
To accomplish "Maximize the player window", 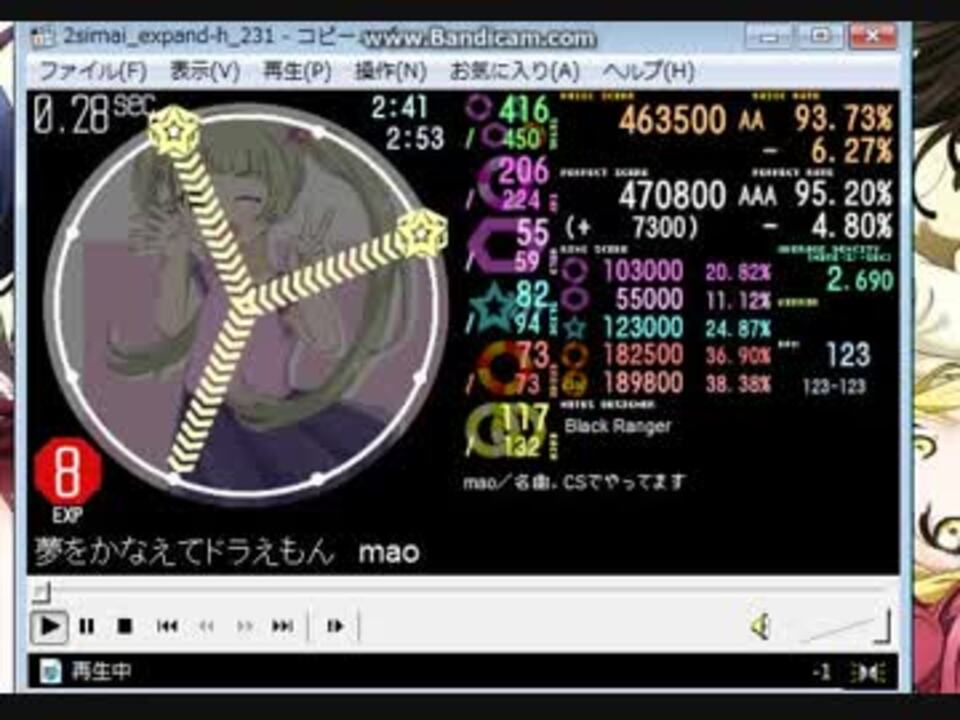I will 822,37.
